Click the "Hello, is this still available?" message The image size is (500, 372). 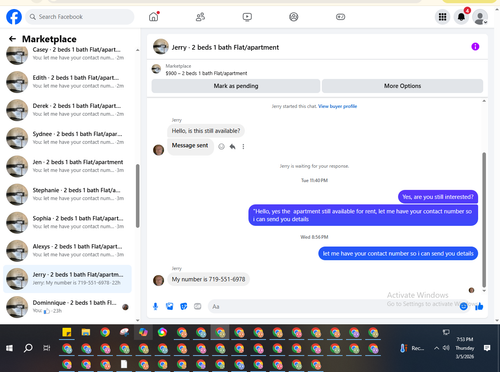206,131
